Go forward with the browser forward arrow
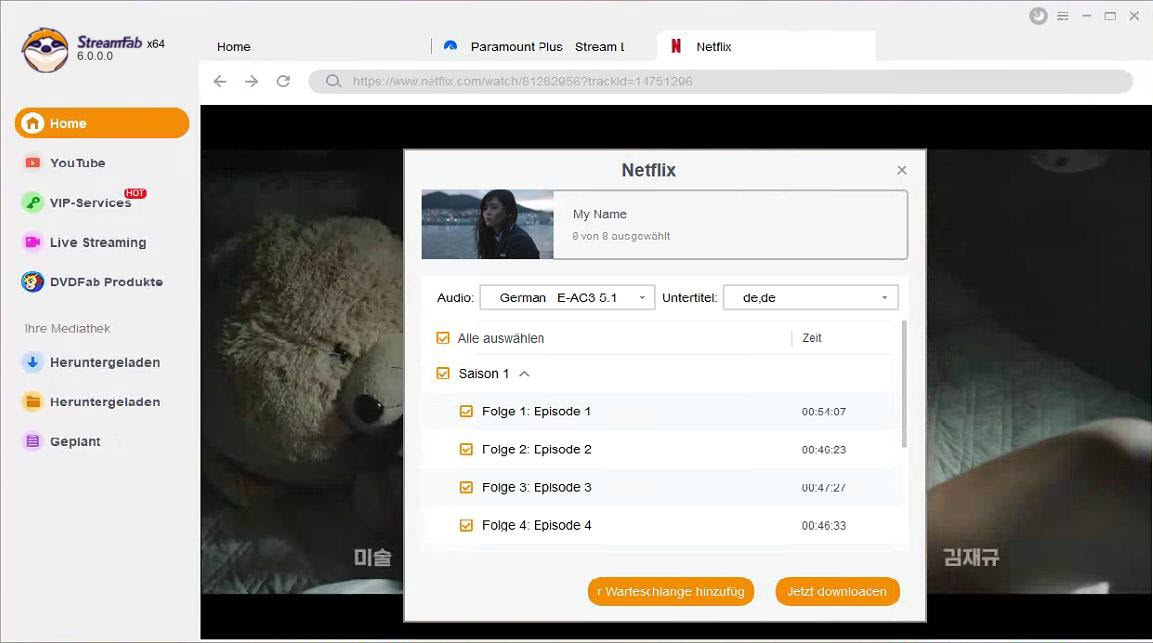 pyautogui.click(x=251, y=81)
